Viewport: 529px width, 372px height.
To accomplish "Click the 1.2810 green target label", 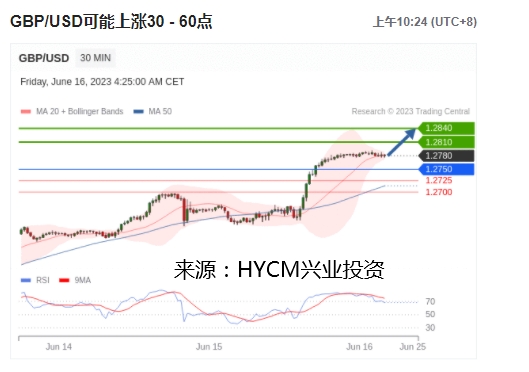I will pos(446,142).
